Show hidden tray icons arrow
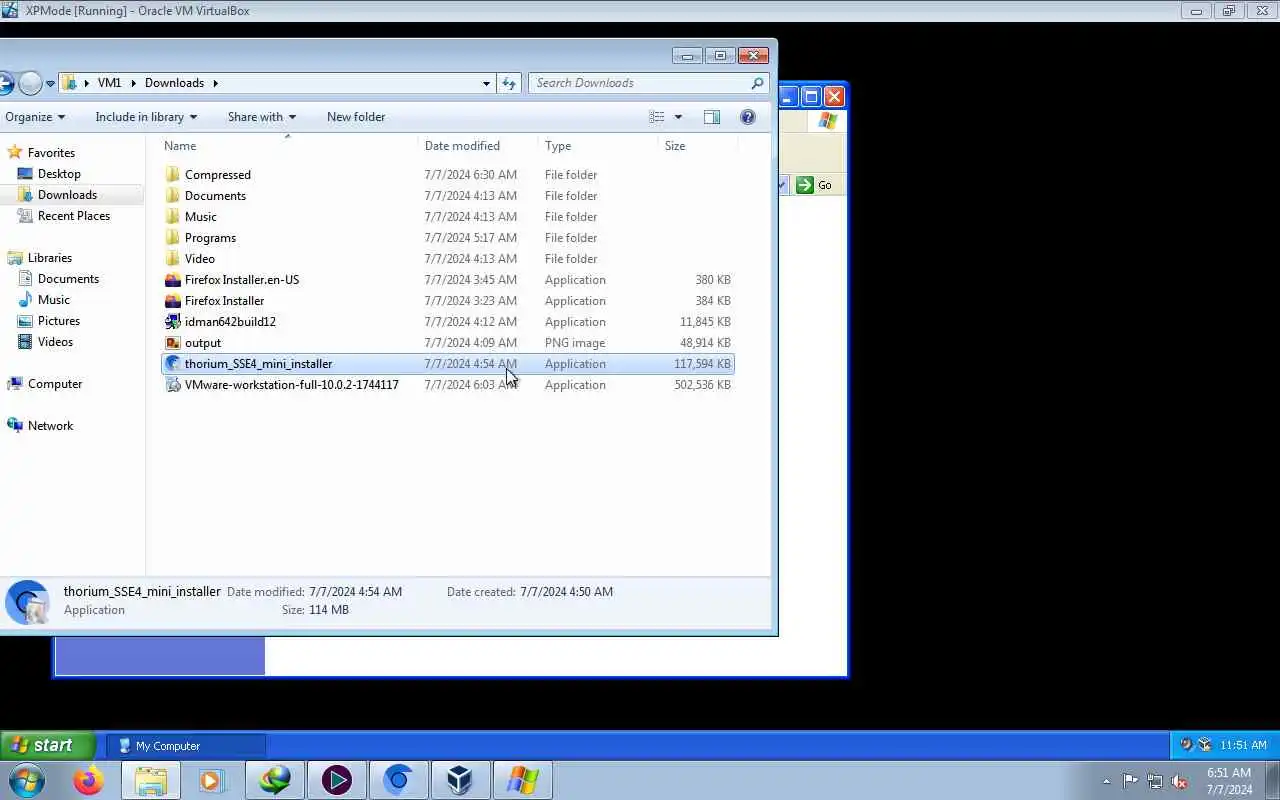This screenshot has width=1280, height=800. tap(1106, 781)
